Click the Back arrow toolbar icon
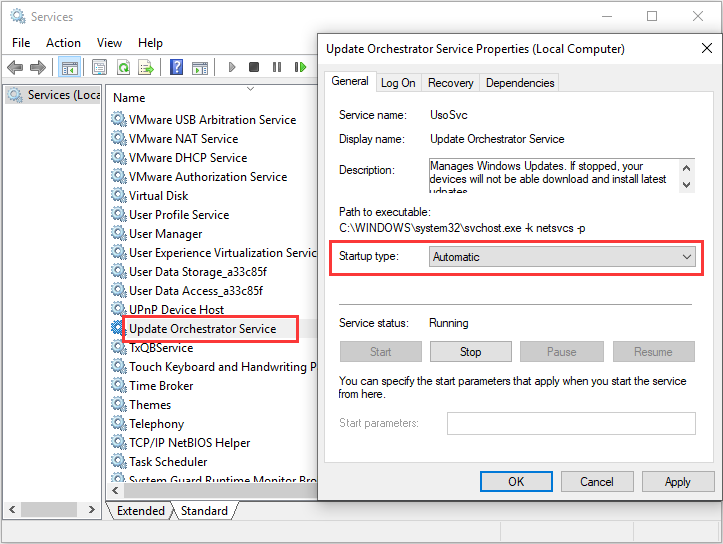 (x=15, y=67)
